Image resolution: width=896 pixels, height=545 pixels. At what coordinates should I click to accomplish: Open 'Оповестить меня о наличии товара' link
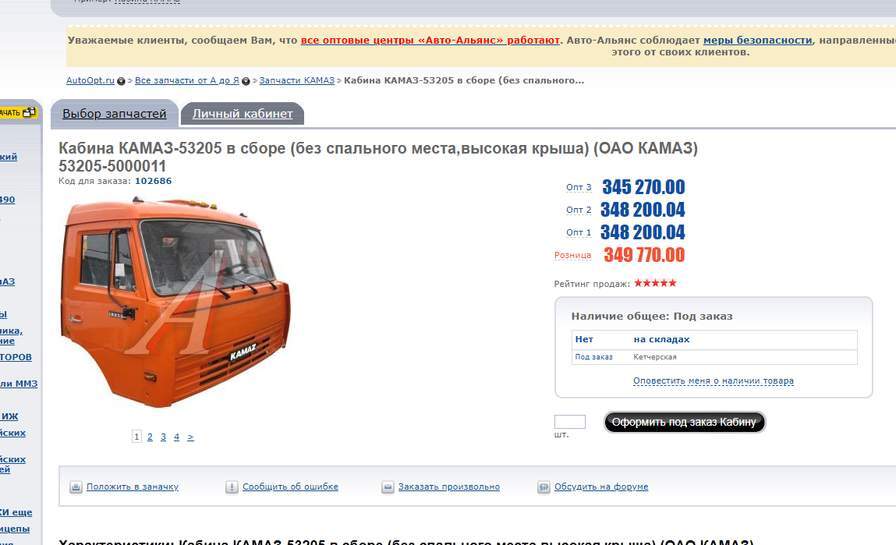(x=713, y=380)
